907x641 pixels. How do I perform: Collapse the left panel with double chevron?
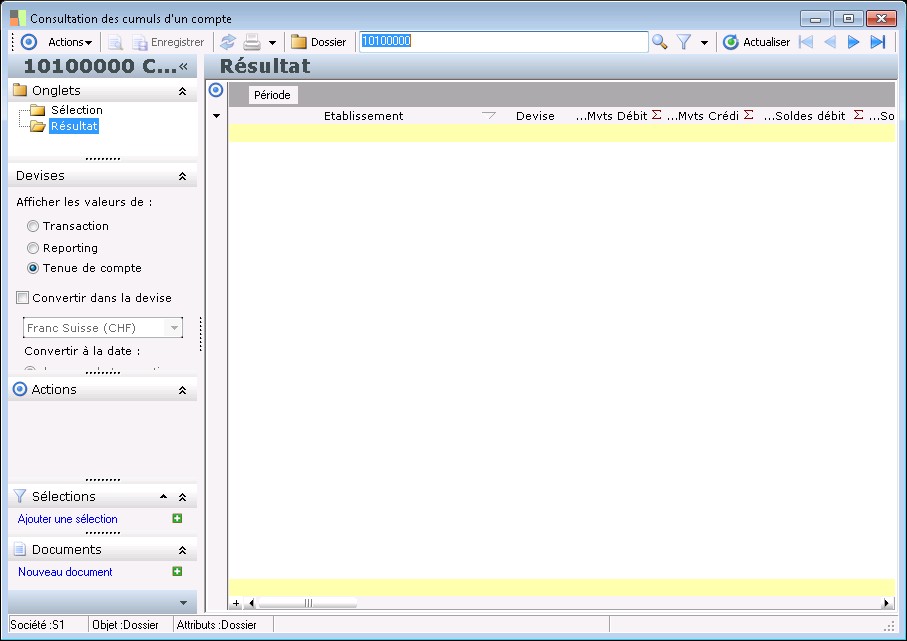[x=183, y=66]
